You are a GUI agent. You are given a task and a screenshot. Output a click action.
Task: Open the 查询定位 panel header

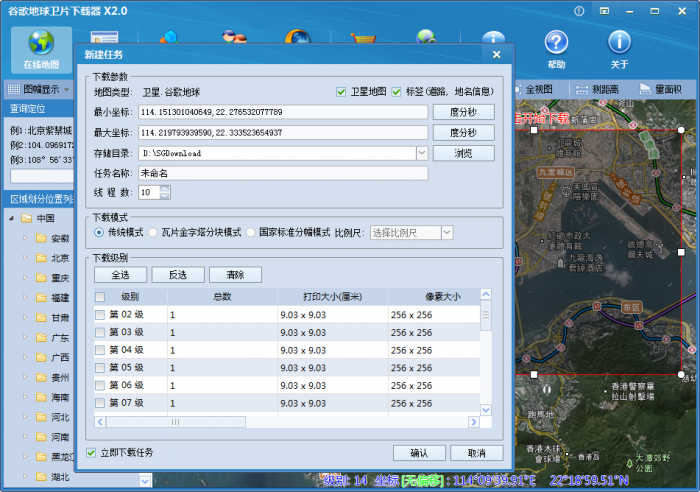[39, 108]
